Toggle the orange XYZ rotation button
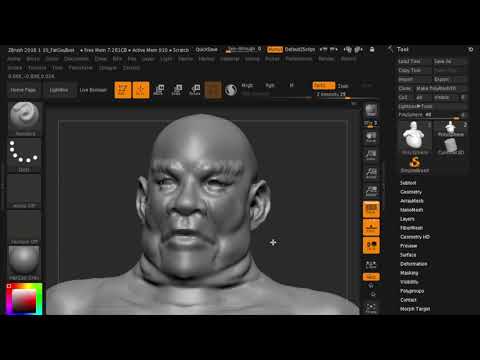Viewport: 480px width, 360px height. [371, 277]
